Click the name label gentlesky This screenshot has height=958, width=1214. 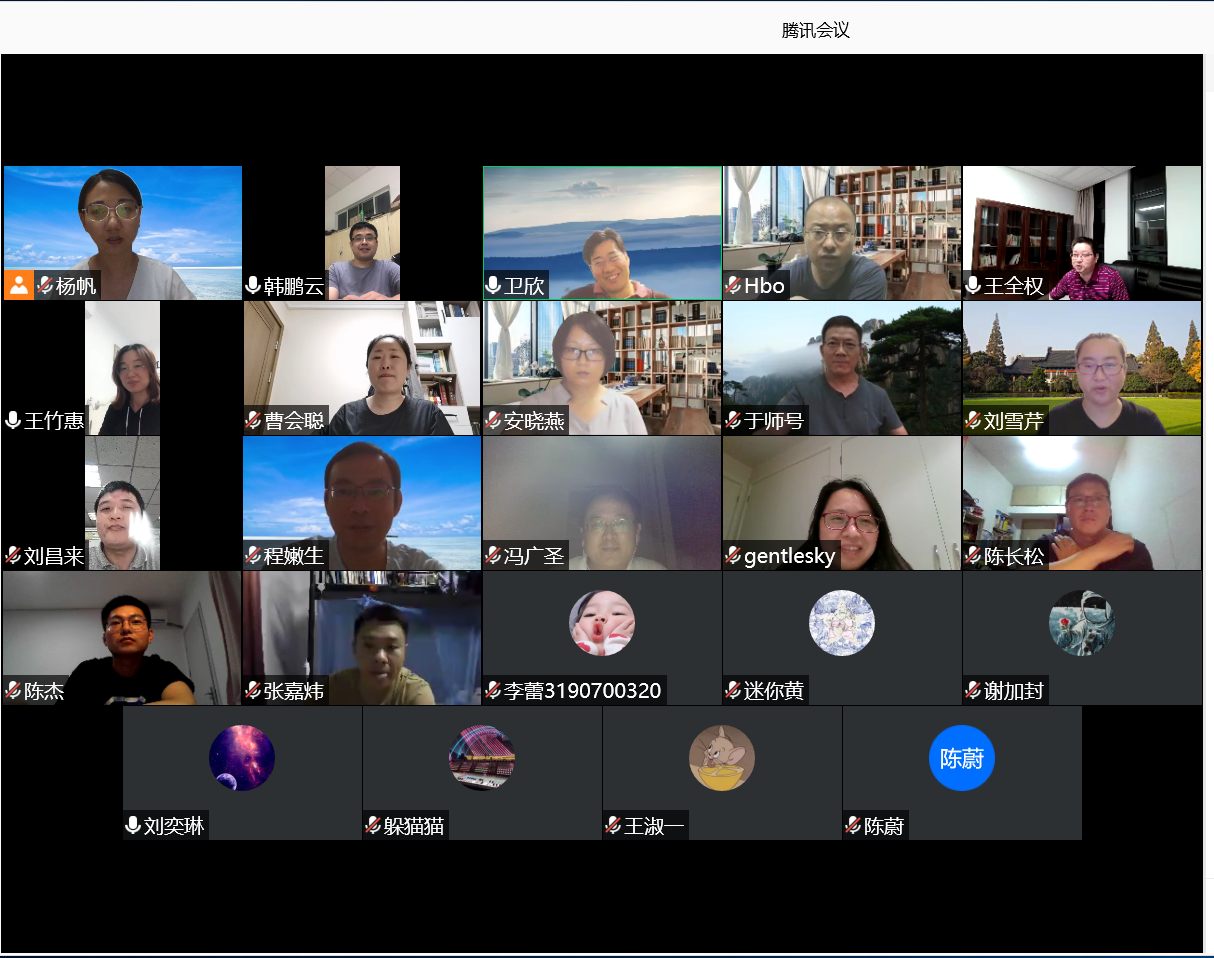[x=789, y=556]
